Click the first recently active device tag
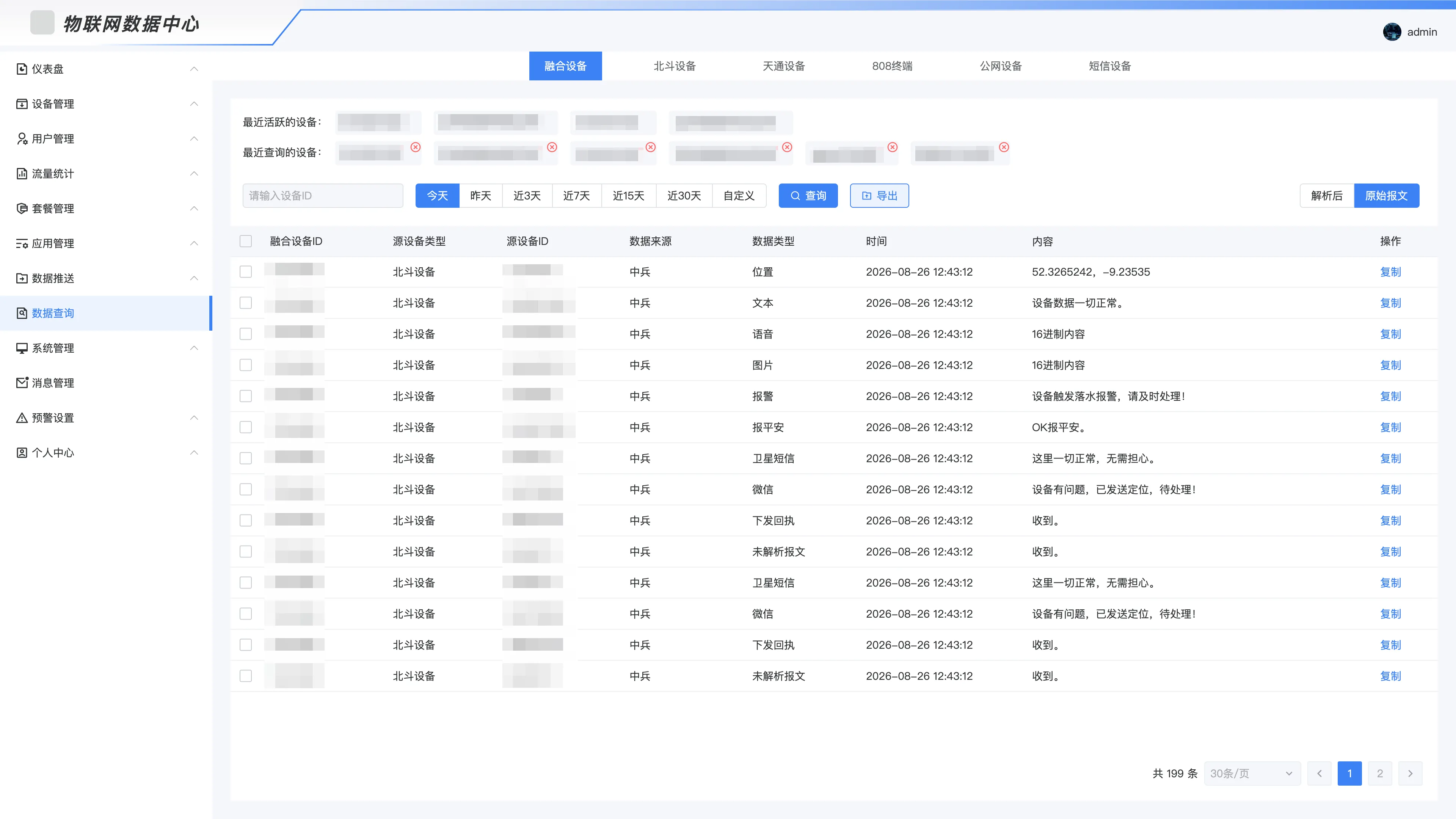Image resolution: width=1456 pixels, height=819 pixels. pos(378,122)
